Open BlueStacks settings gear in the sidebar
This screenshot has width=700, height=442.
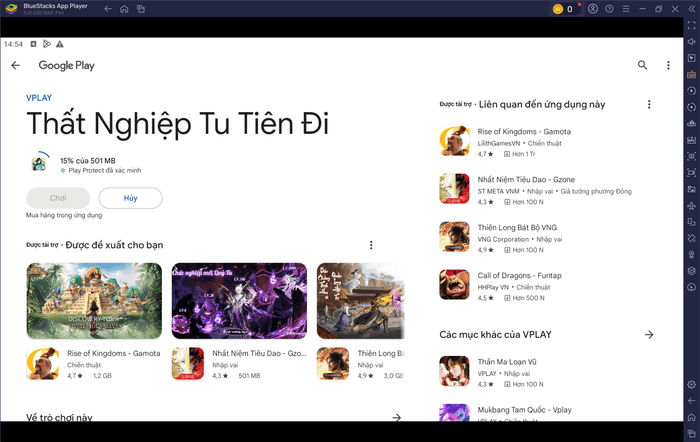(x=692, y=384)
